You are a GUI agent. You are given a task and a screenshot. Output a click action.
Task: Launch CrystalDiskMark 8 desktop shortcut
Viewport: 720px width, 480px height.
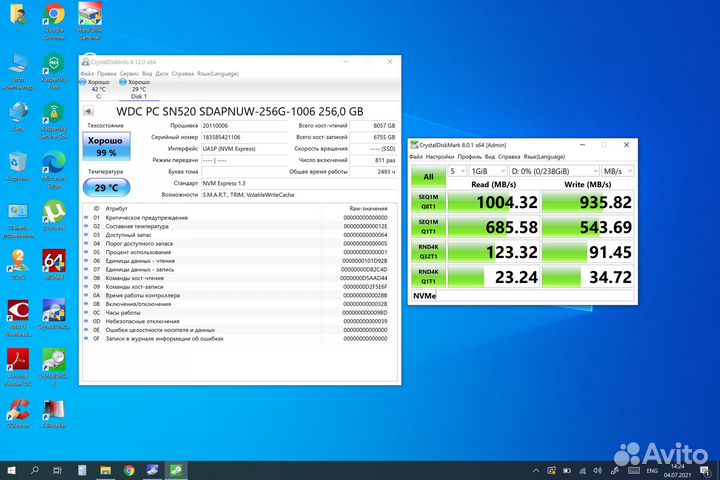click(54, 367)
